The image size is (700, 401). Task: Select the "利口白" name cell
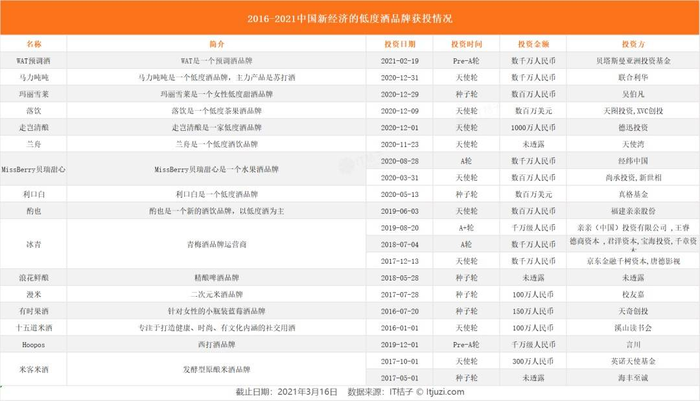(33, 194)
